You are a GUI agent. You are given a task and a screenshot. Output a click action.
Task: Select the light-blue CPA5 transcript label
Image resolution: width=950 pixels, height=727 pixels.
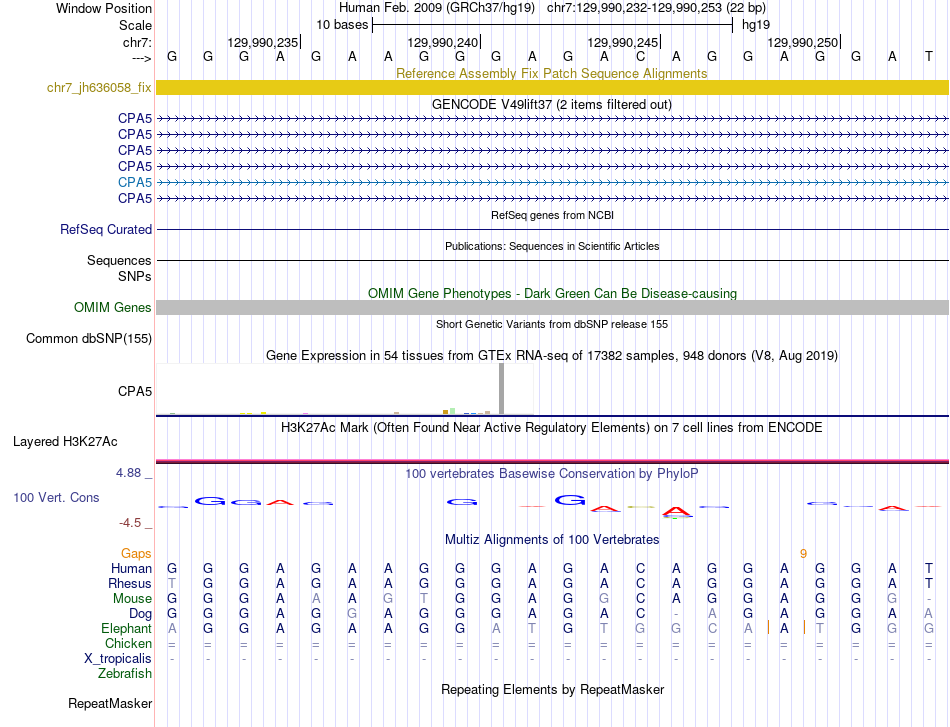135,182
